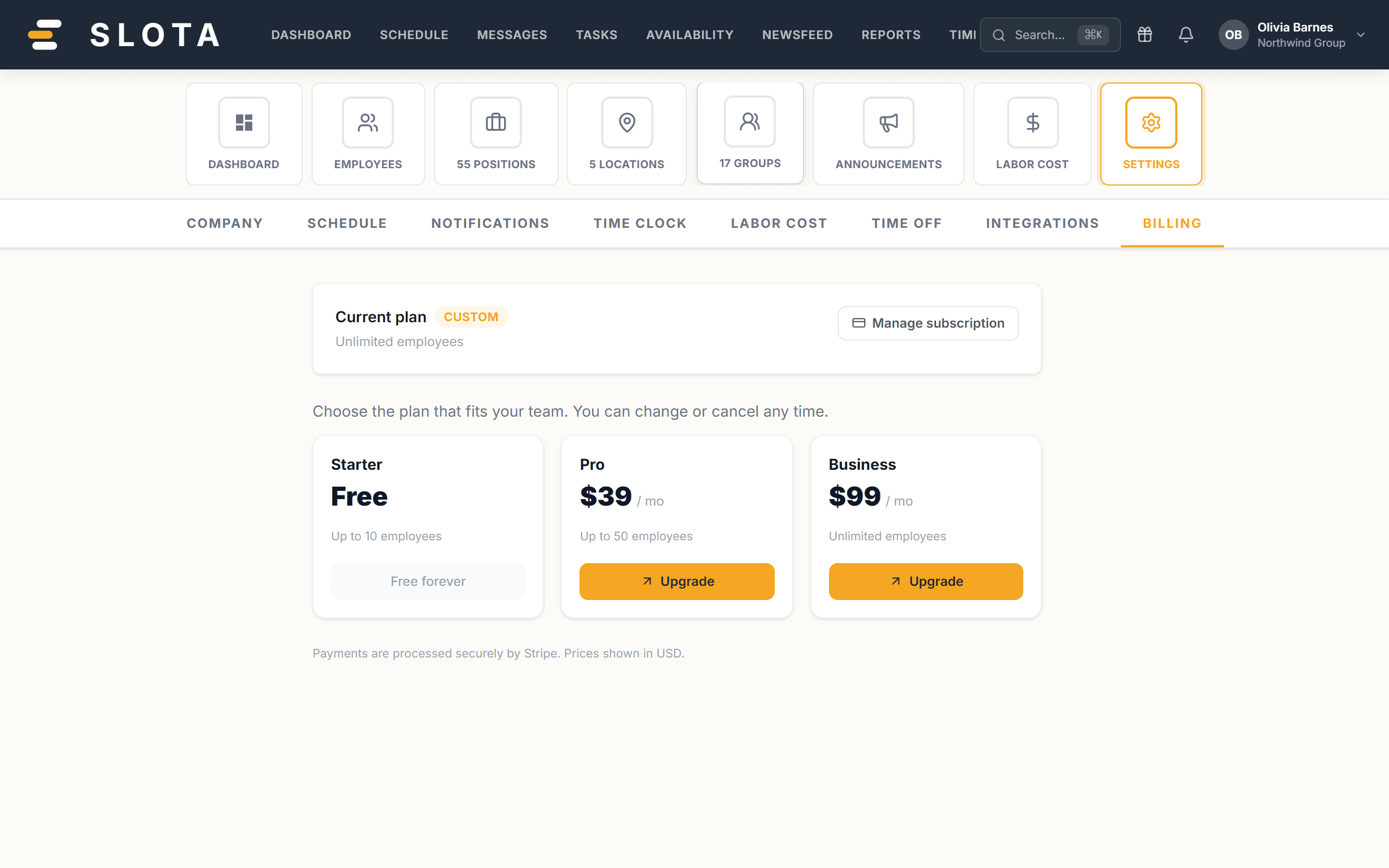Click the Manage subscription button
The image size is (1389, 868).
(928, 323)
